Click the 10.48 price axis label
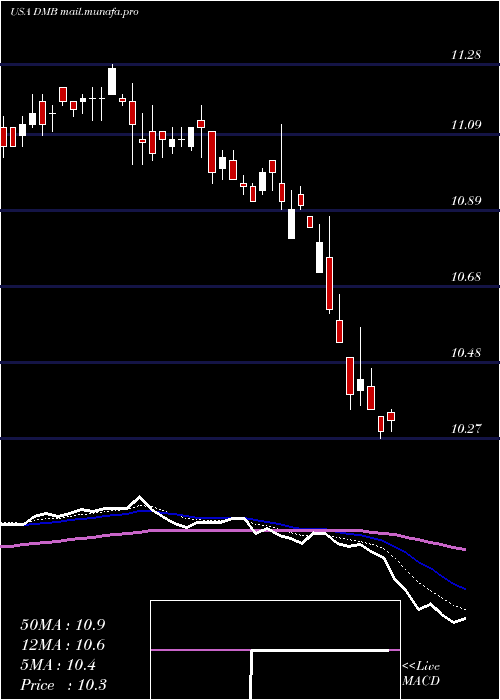Image resolution: width=500 pixels, height=700 pixels. coord(467,353)
